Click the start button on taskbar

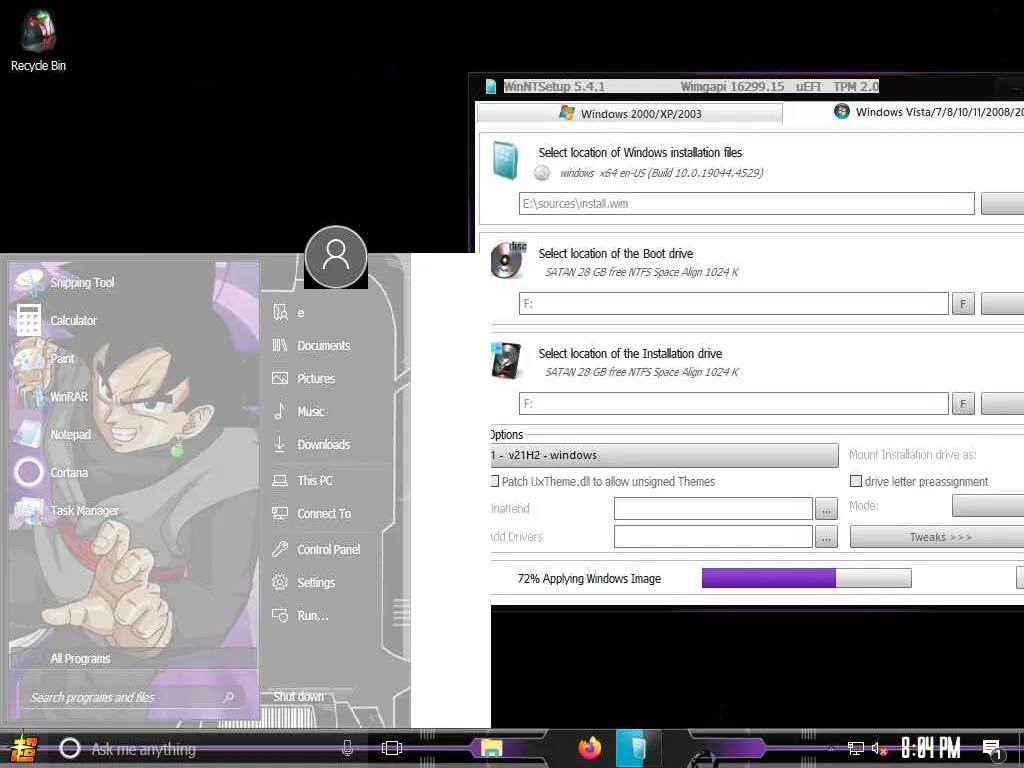coord(22,748)
